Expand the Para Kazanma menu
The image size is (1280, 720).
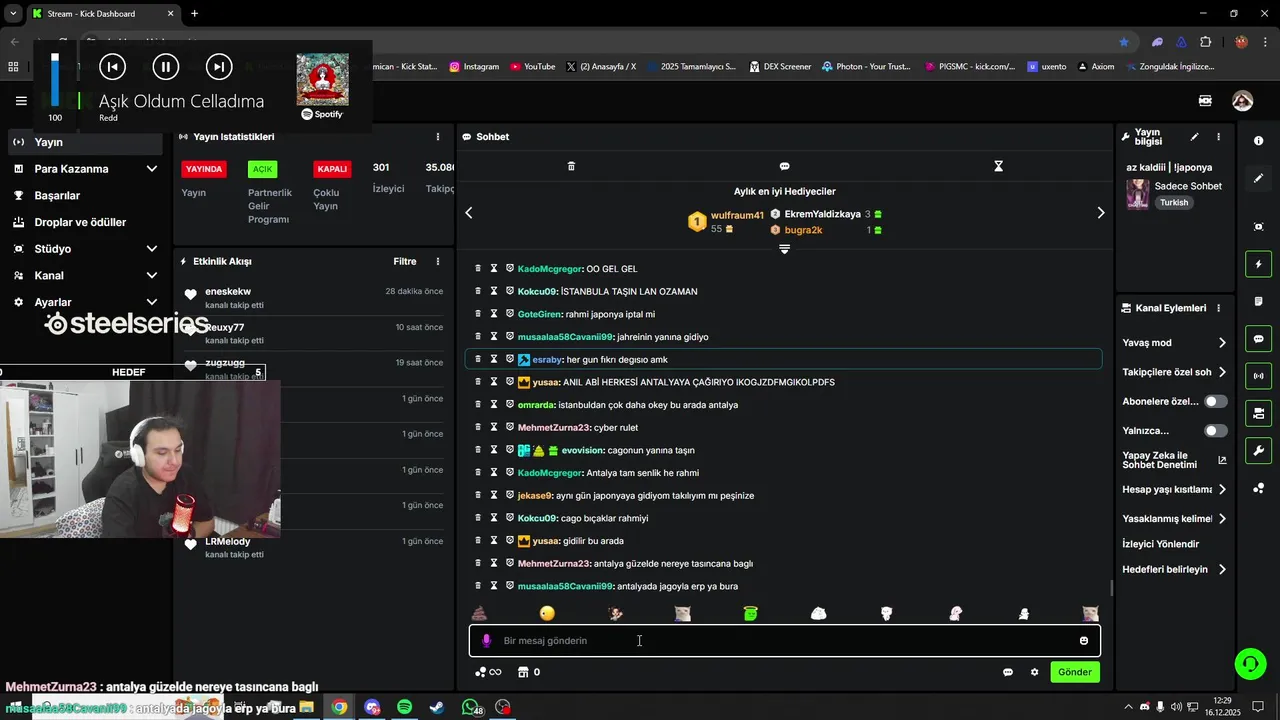point(85,169)
